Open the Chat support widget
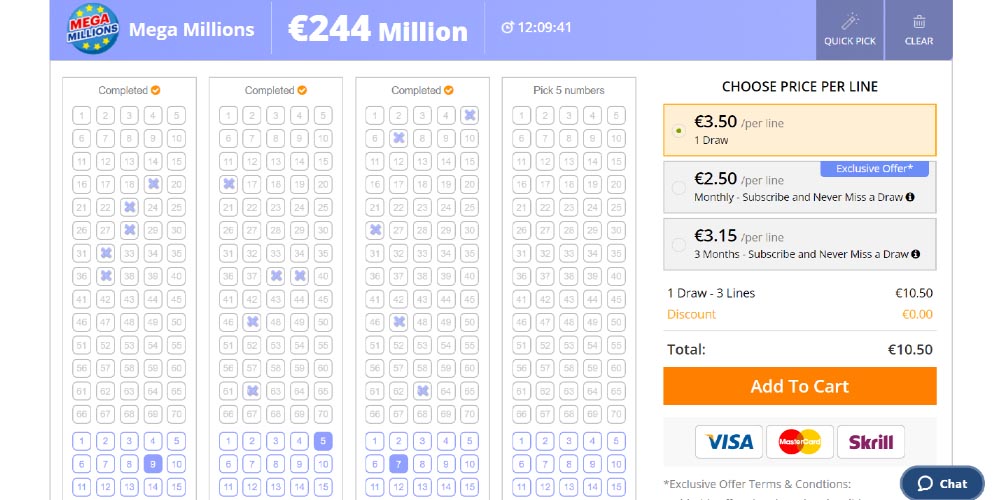The height and width of the screenshot is (500, 1000). click(x=942, y=483)
